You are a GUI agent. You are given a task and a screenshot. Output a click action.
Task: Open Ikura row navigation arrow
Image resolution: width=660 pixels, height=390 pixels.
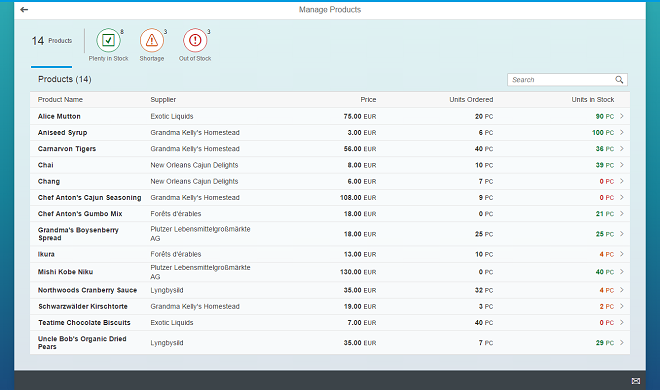(621, 254)
